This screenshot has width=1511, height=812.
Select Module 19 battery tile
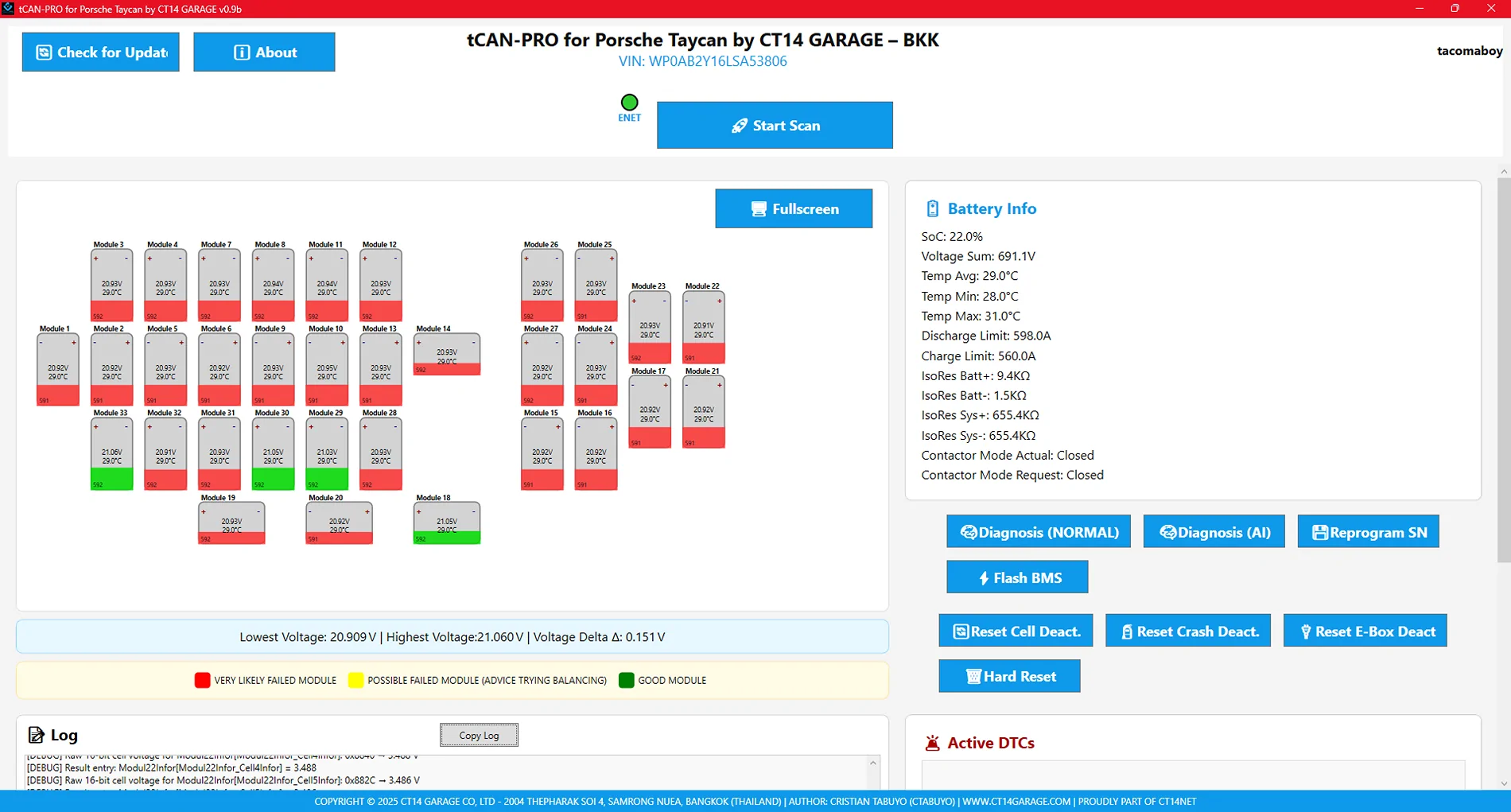point(231,523)
